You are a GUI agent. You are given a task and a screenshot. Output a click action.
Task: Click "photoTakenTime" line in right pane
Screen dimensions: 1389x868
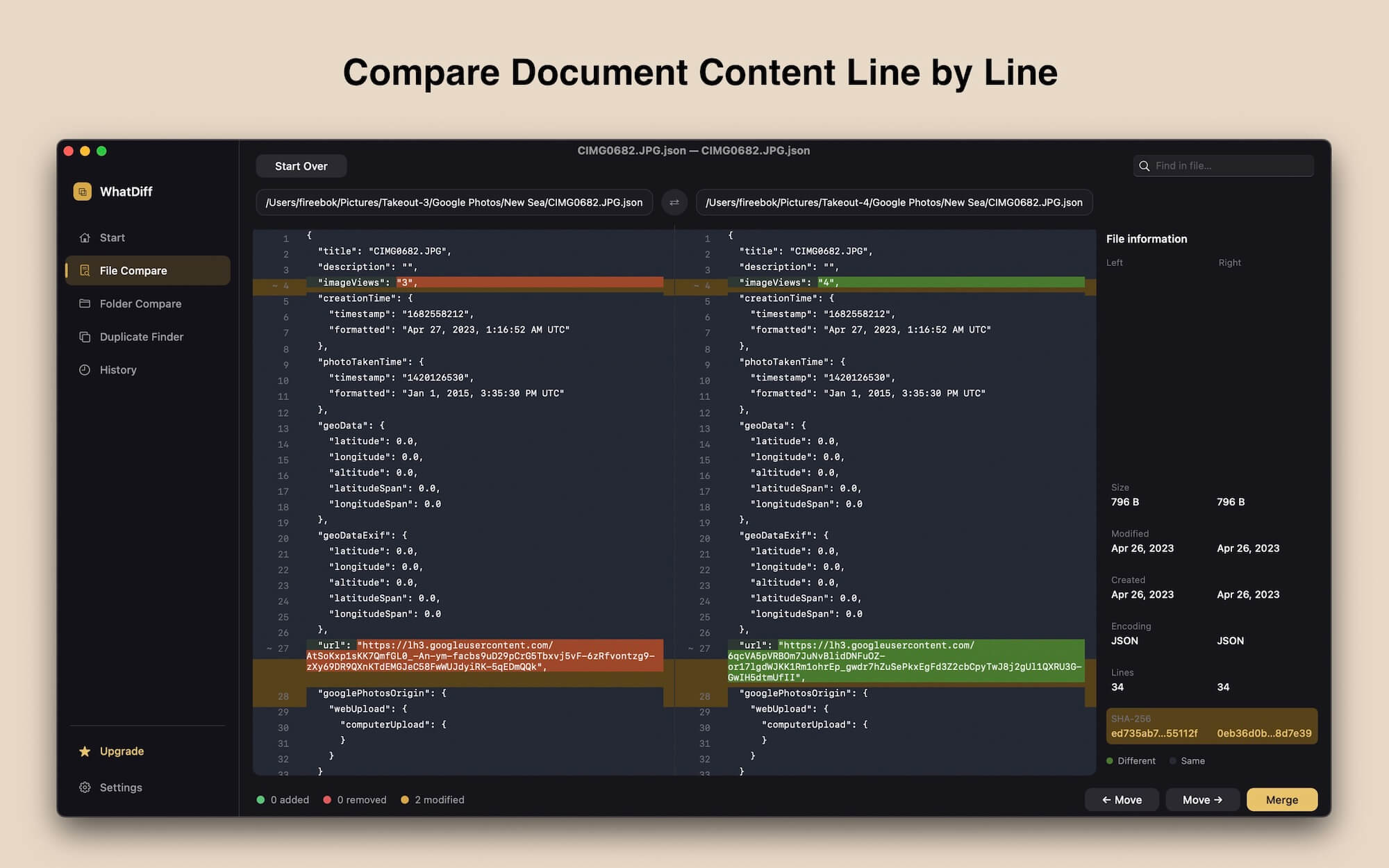pos(792,362)
